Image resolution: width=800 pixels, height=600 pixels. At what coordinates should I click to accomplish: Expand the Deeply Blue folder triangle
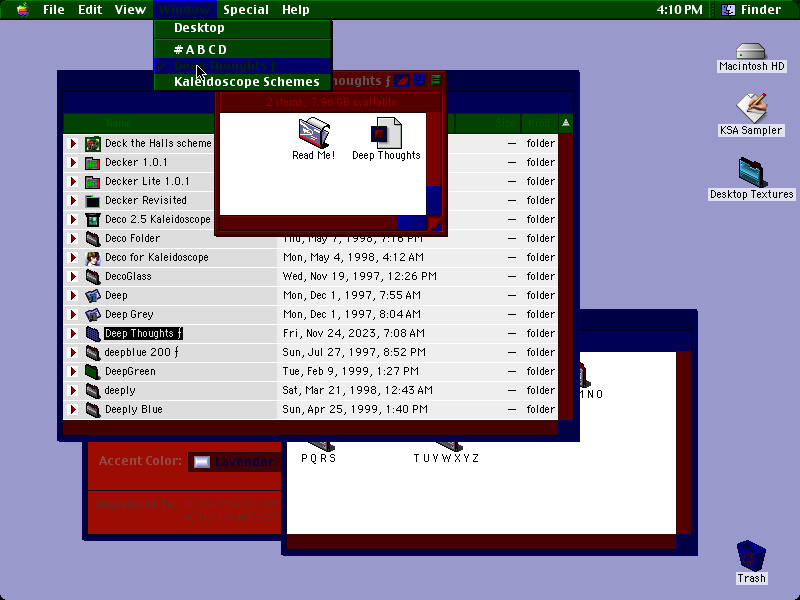(x=73, y=409)
